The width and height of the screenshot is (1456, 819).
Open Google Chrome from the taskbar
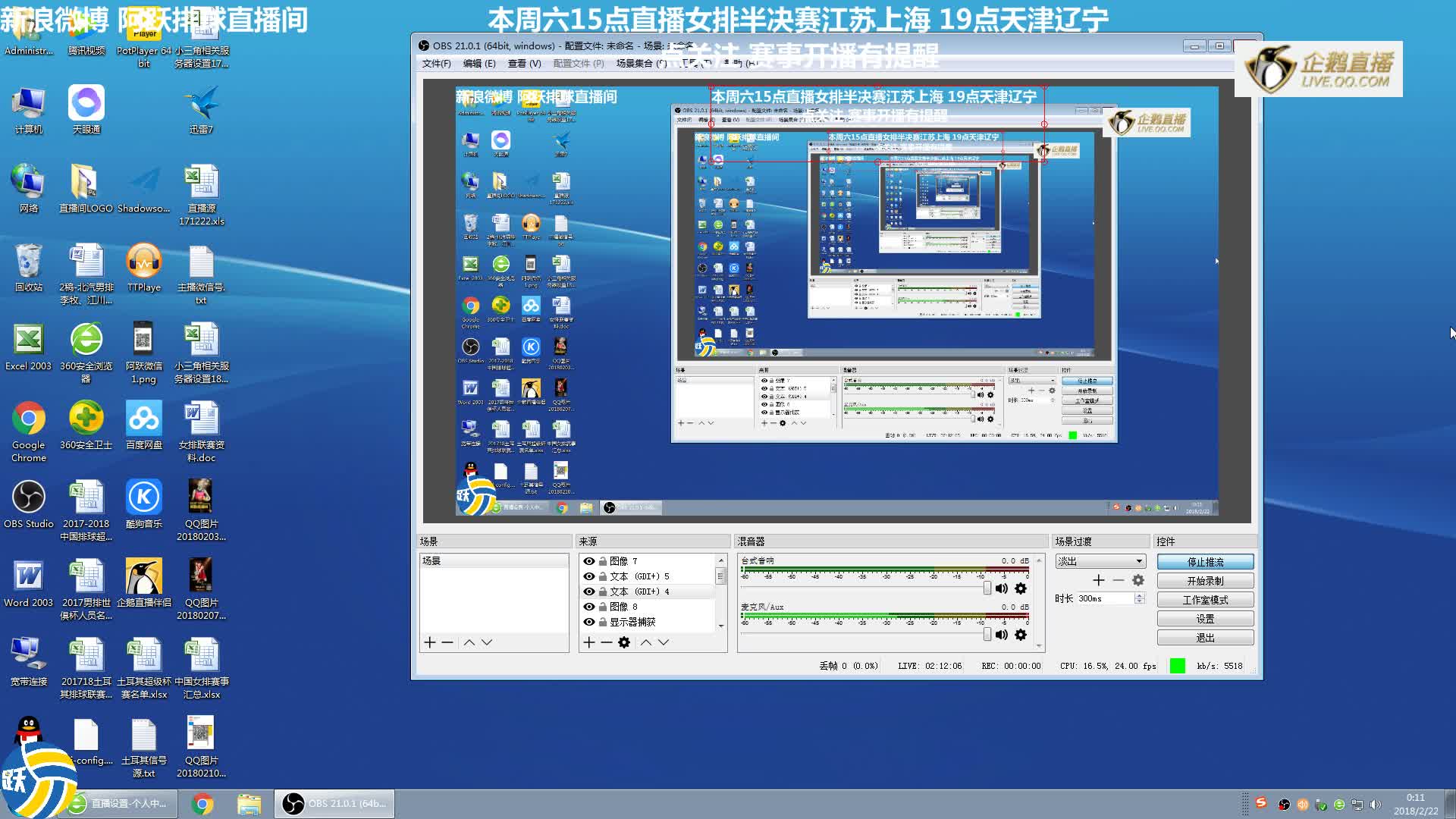(x=202, y=804)
